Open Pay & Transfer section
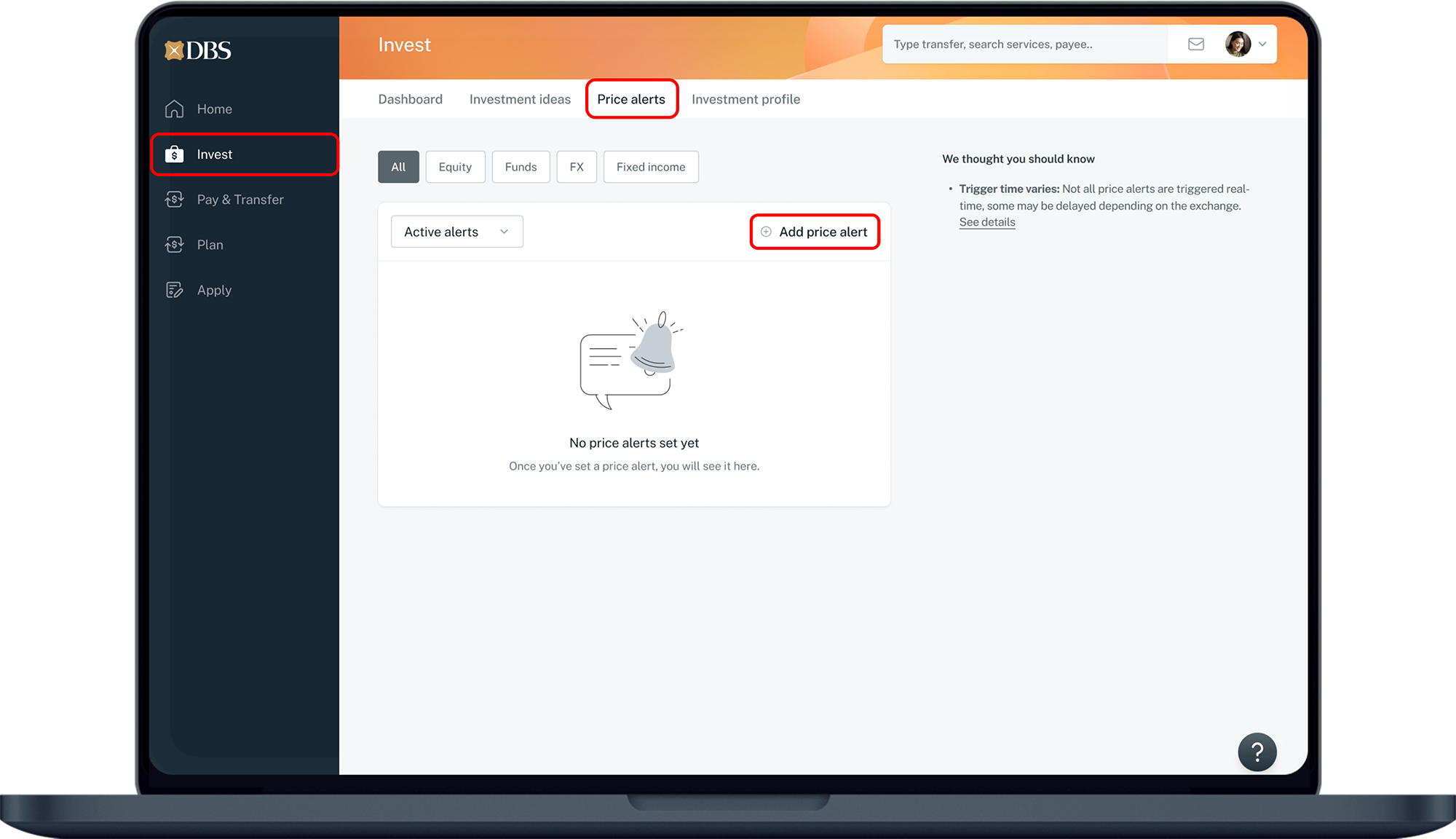 pyautogui.click(x=240, y=200)
